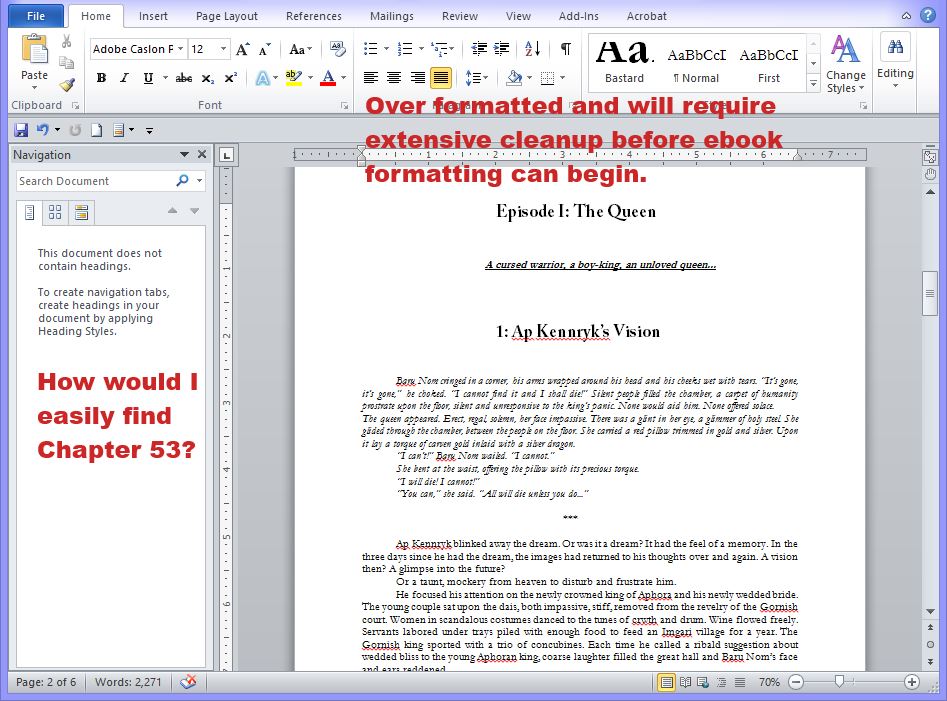Click the Clear Formatting icon
The width and height of the screenshot is (947, 701).
[x=337, y=49]
